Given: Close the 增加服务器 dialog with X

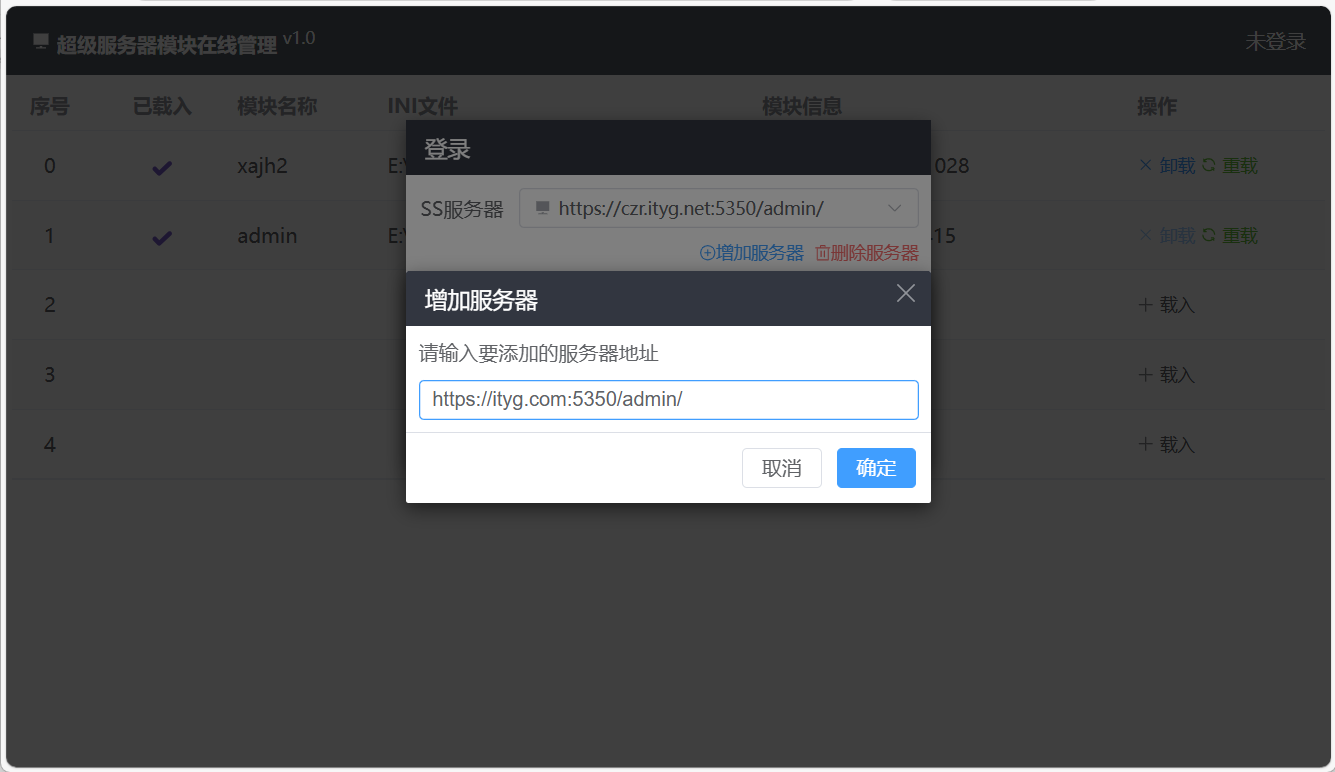Looking at the screenshot, I should coord(905,293).
